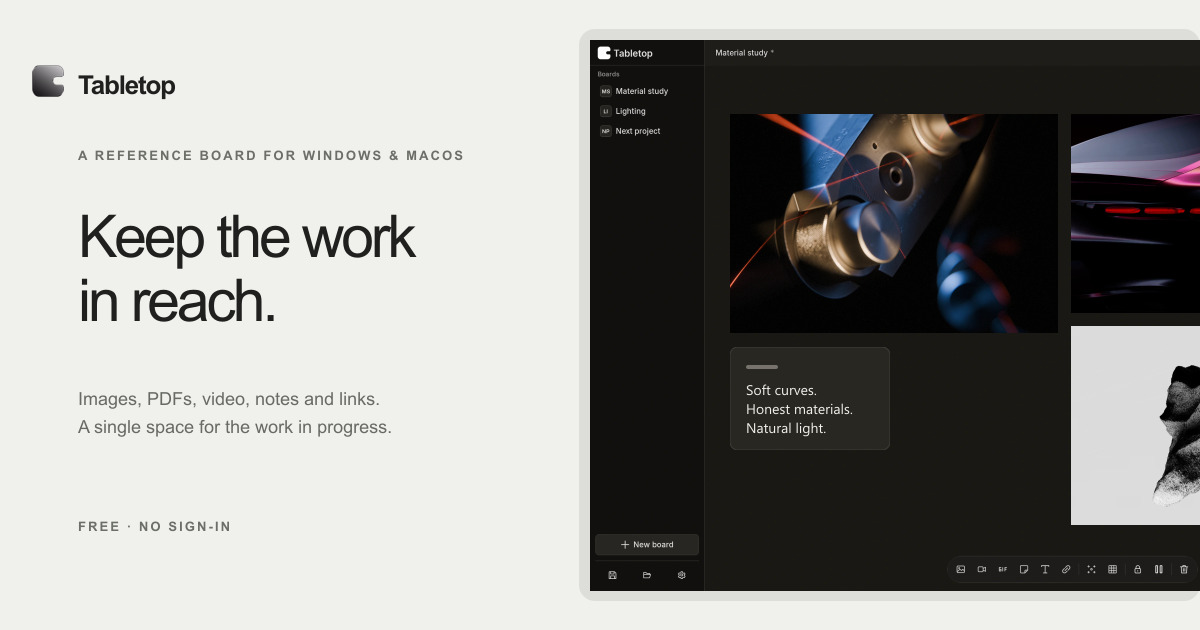Grab the note card's top handle bar
The image size is (1200, 630).
coord(762,367)
